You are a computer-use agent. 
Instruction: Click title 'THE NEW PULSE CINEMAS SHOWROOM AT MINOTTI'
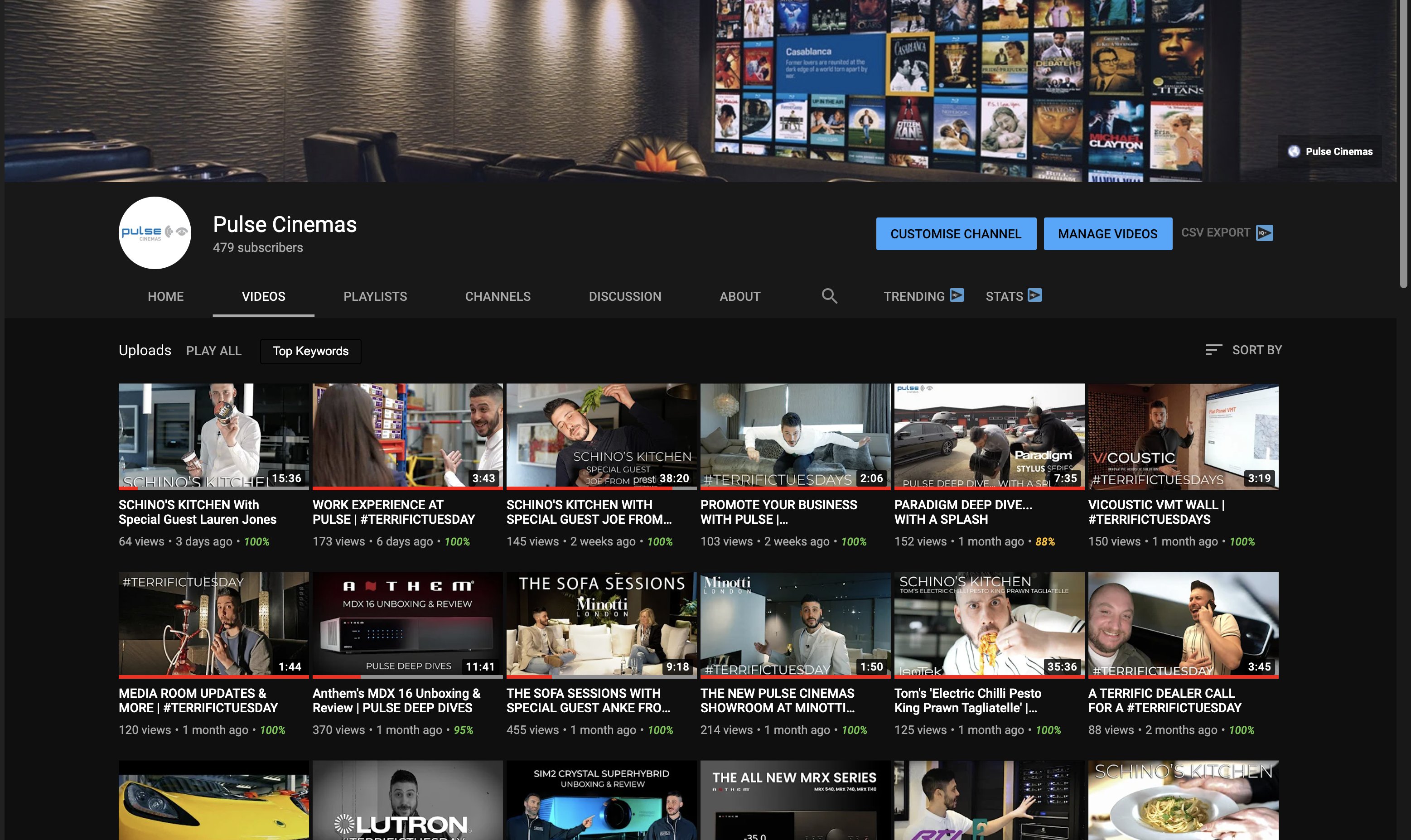coord(778,700)
